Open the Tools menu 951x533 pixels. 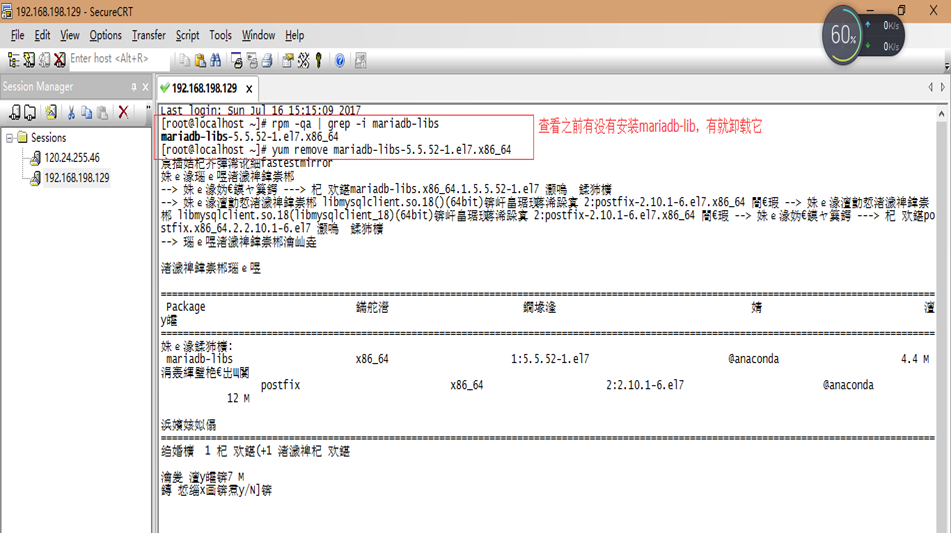[x=221, y=35]
